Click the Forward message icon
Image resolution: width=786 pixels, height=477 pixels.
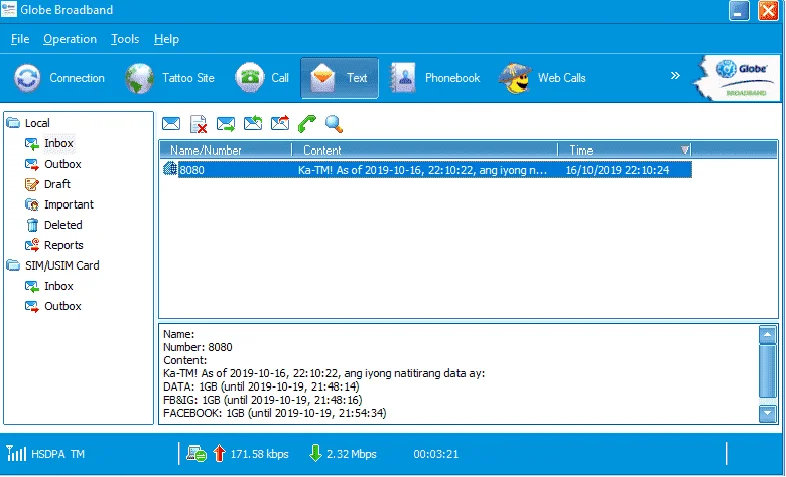pos(280,123)
